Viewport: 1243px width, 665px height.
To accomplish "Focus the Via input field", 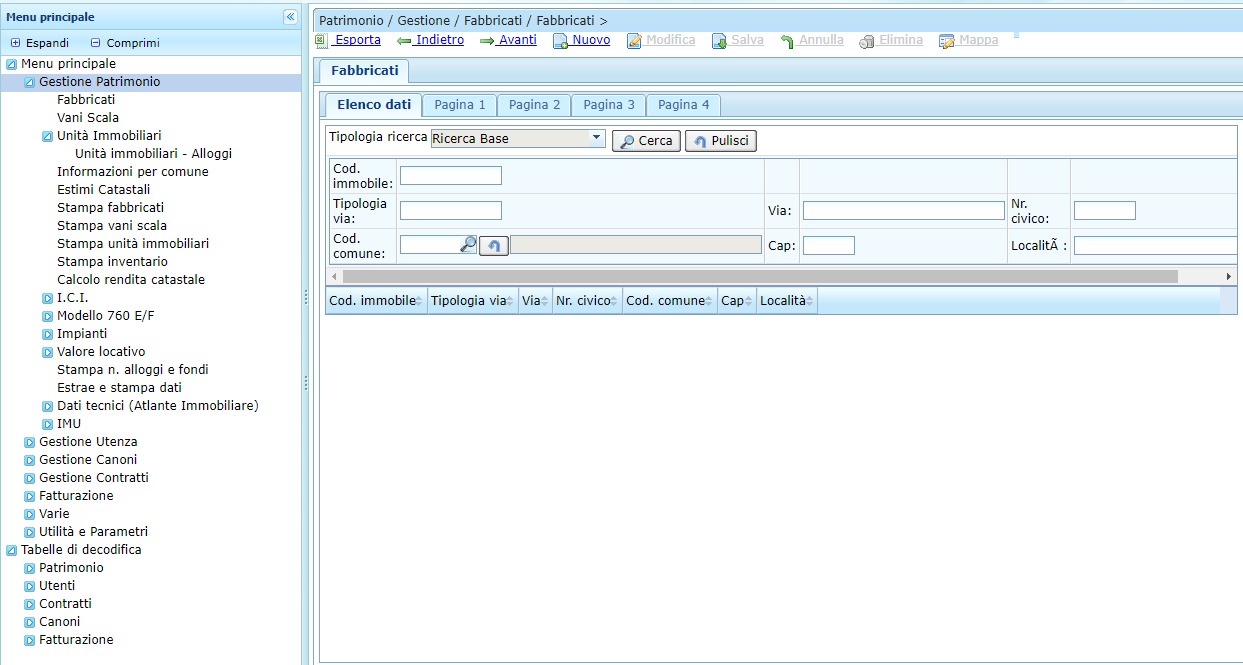I will coord(904,210).
